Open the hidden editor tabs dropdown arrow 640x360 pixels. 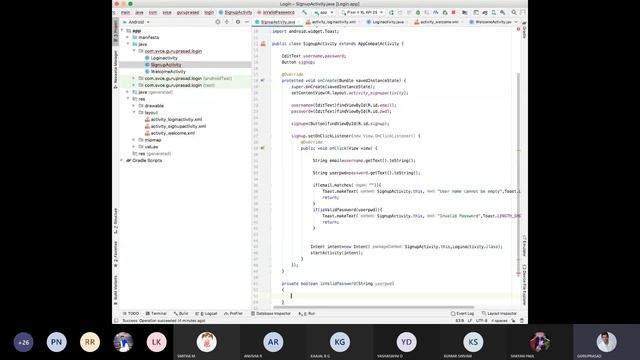point(516,22)
